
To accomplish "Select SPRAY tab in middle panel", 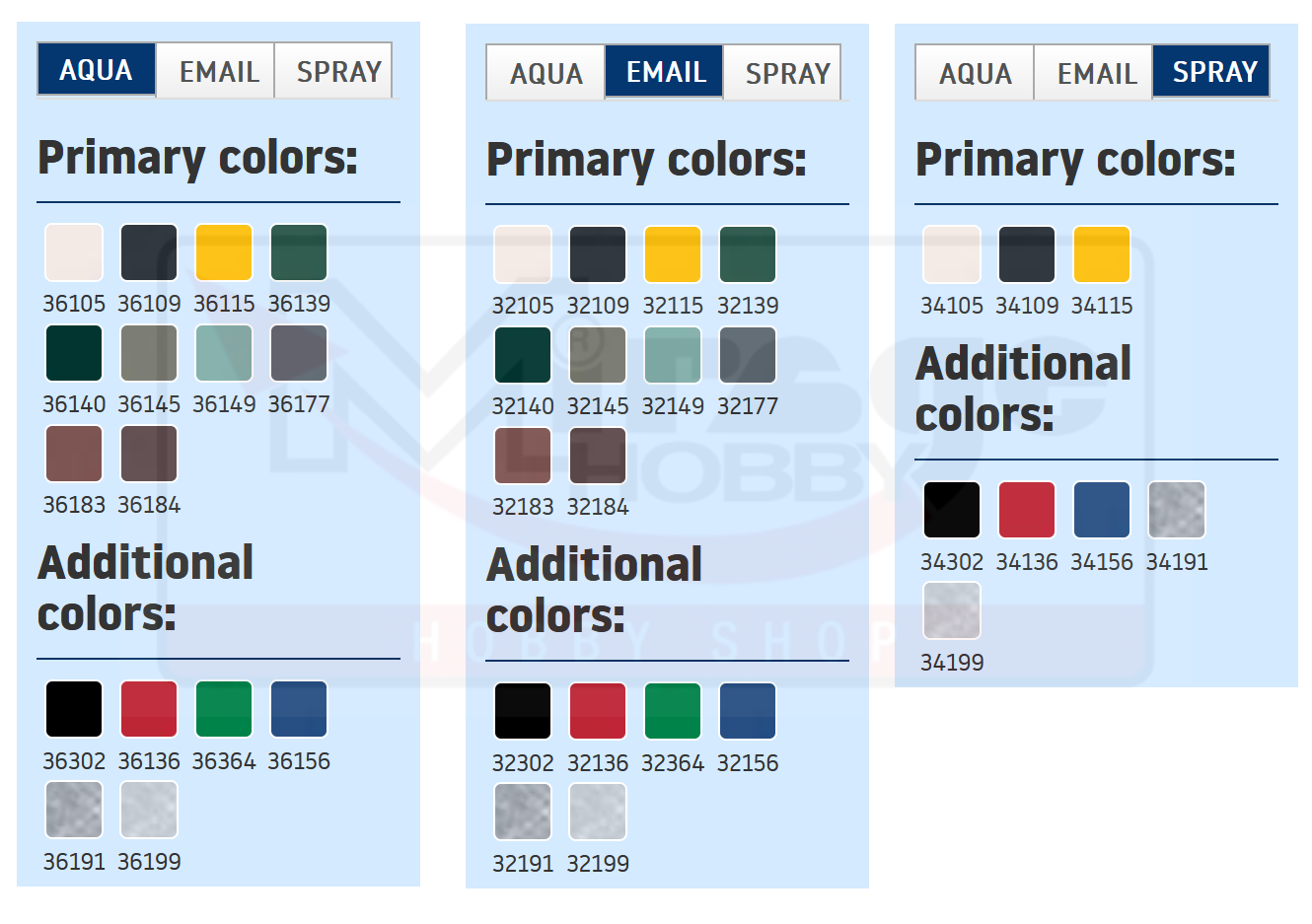I will click(x=785, y=73).
